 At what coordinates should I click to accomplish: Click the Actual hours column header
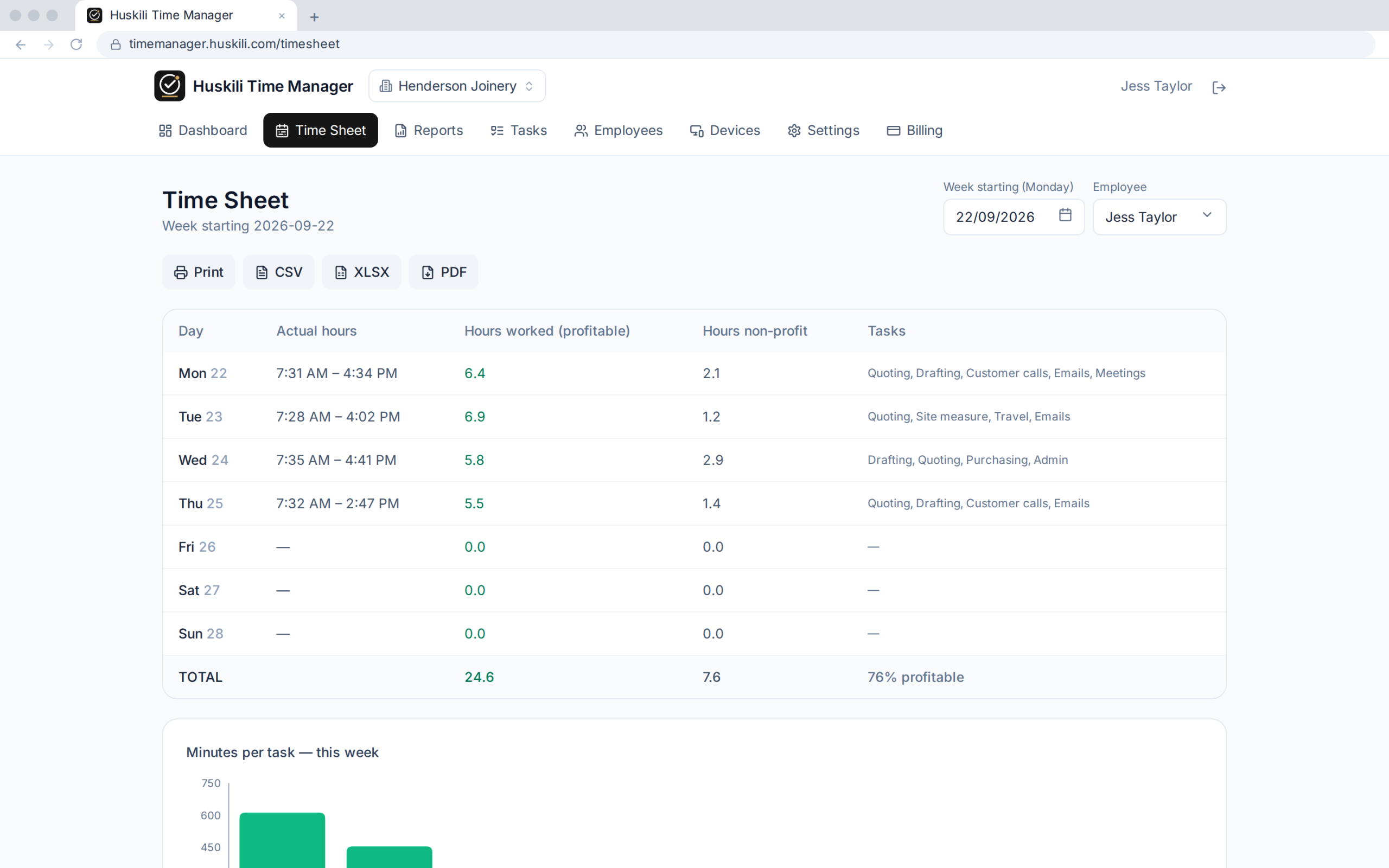[x=316, y=331]
